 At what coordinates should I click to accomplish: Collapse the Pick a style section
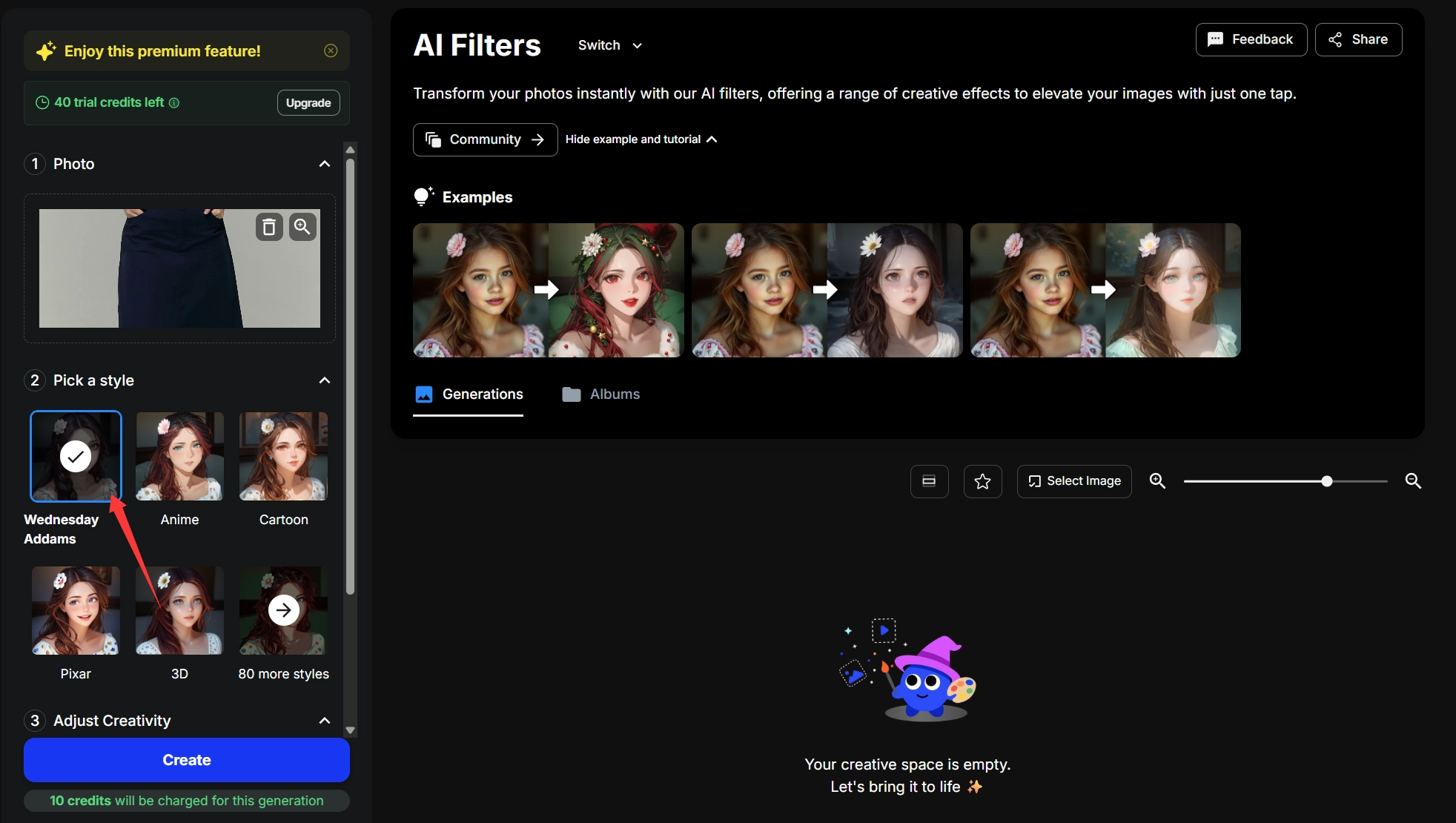324,380
